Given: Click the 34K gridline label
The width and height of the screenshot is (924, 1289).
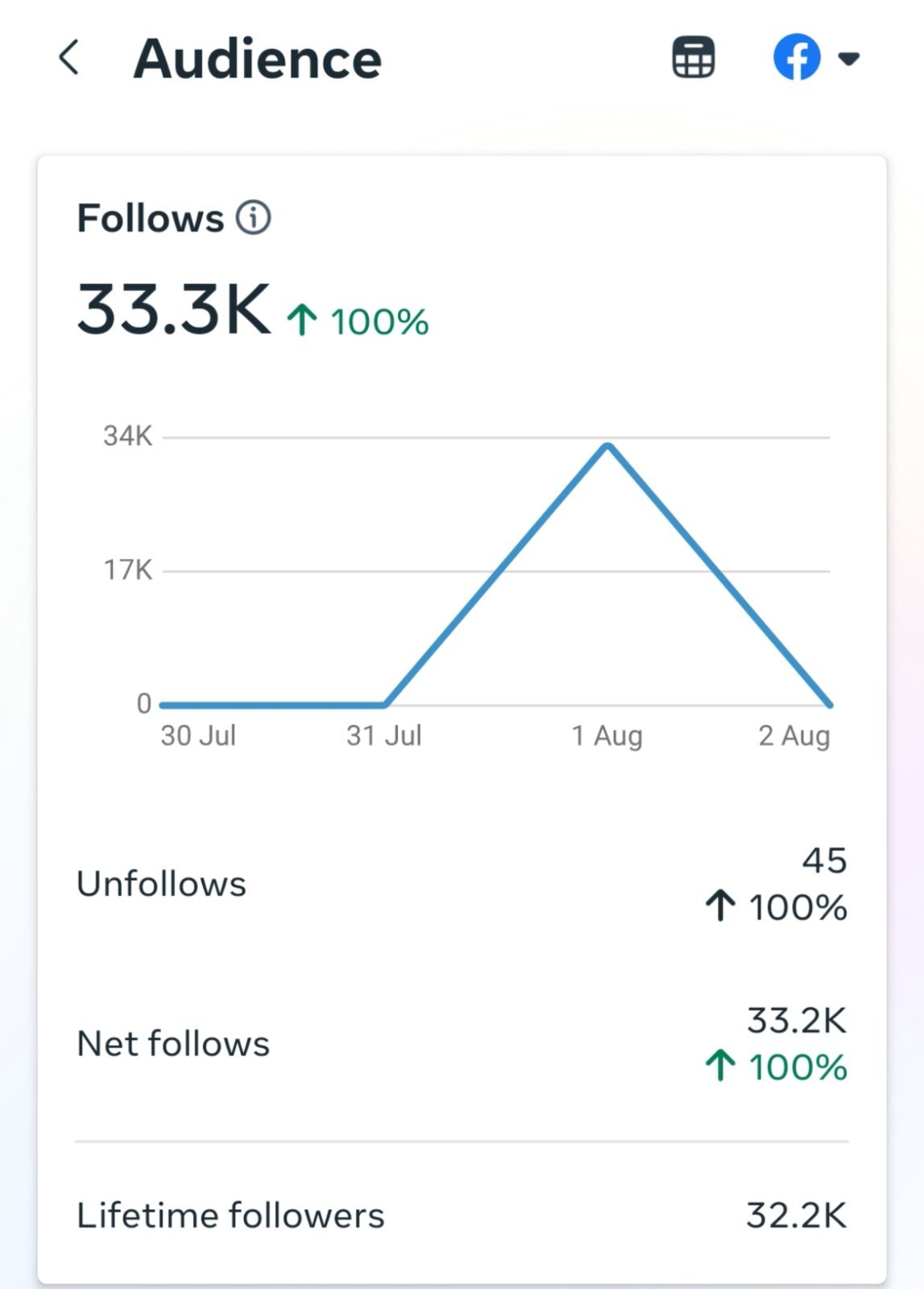Looking at the screenshot, I should (x=128, y=436).
